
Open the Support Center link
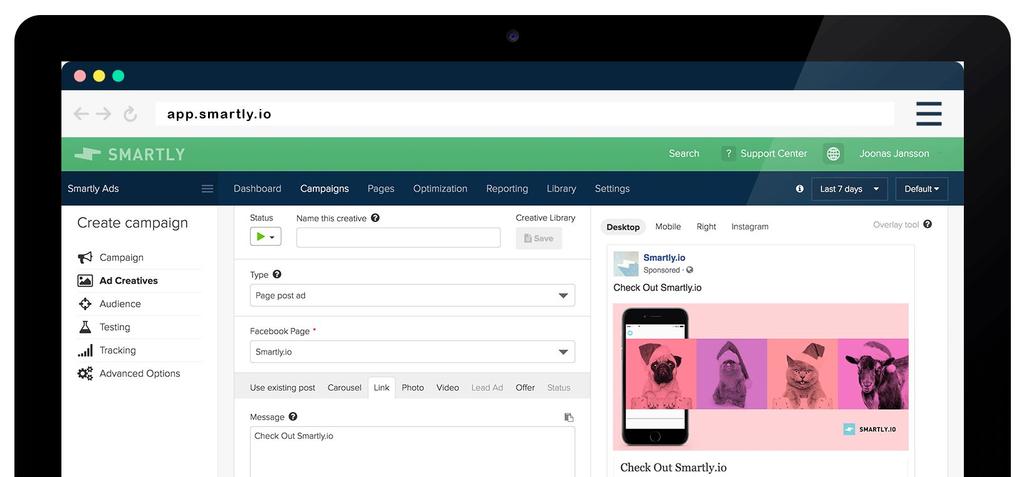click(773, 154)
